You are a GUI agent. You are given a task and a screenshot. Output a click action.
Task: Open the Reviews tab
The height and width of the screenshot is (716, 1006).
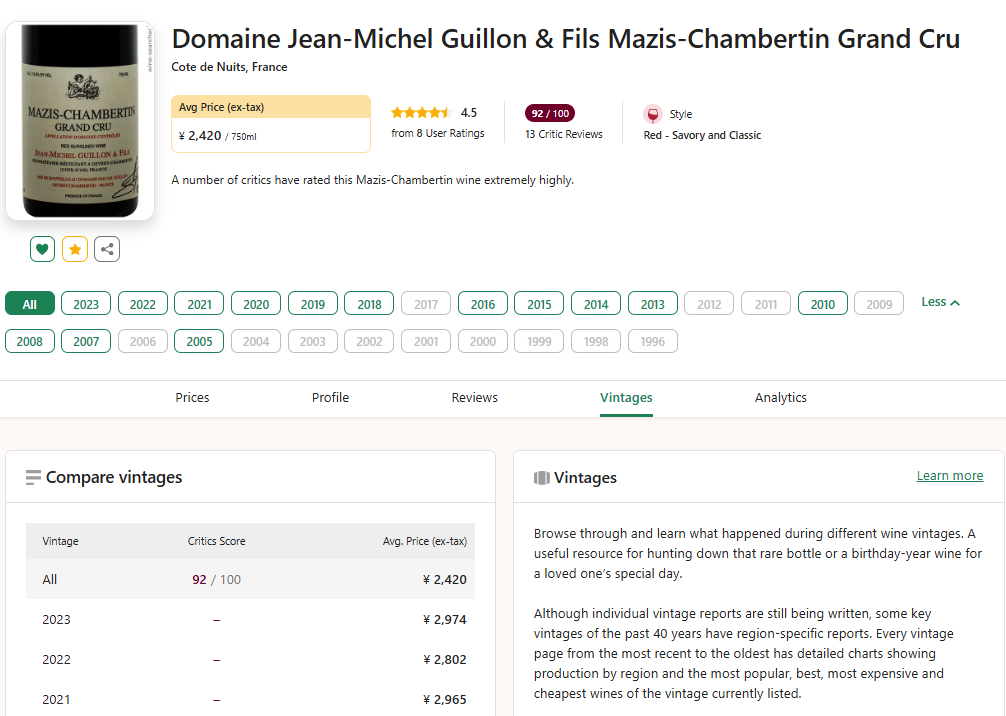tap(474, 398)
